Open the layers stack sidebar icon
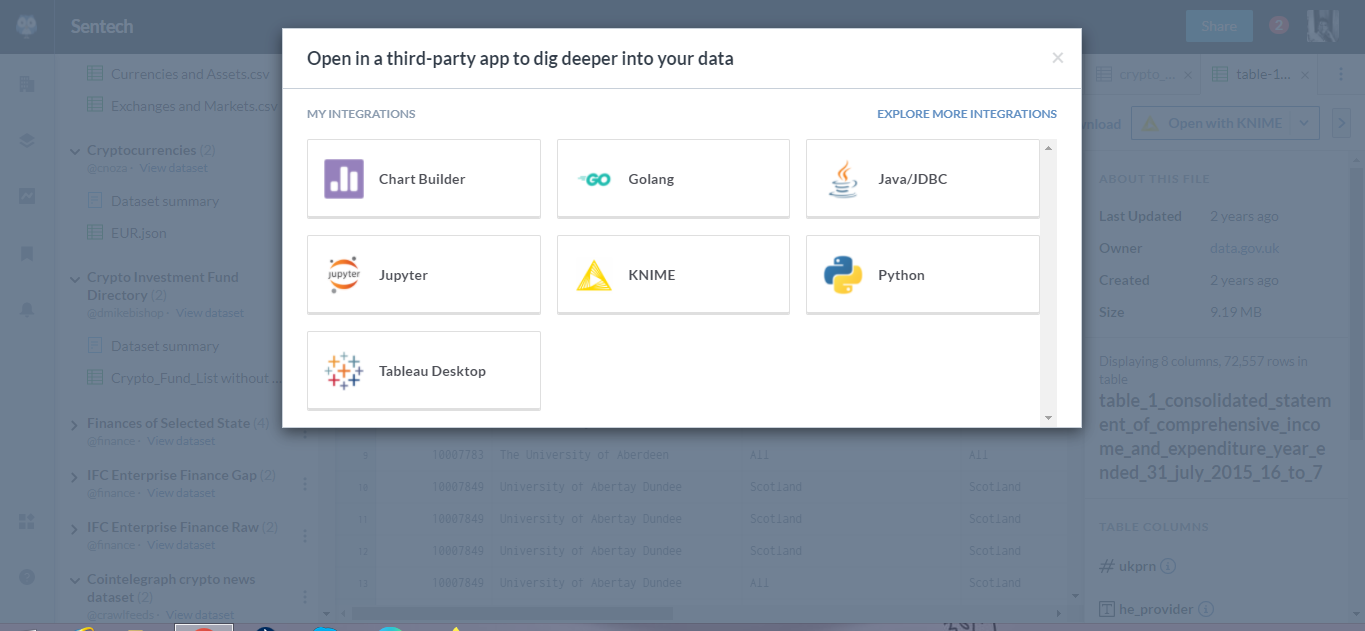This screenshot has height=631, width=1365. tap(27, 140)
